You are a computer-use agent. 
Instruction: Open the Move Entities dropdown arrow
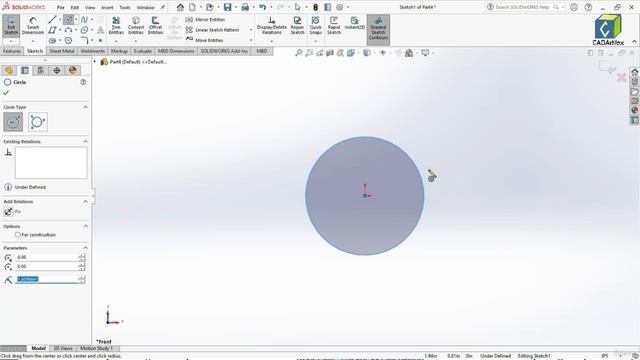[251, 40]
